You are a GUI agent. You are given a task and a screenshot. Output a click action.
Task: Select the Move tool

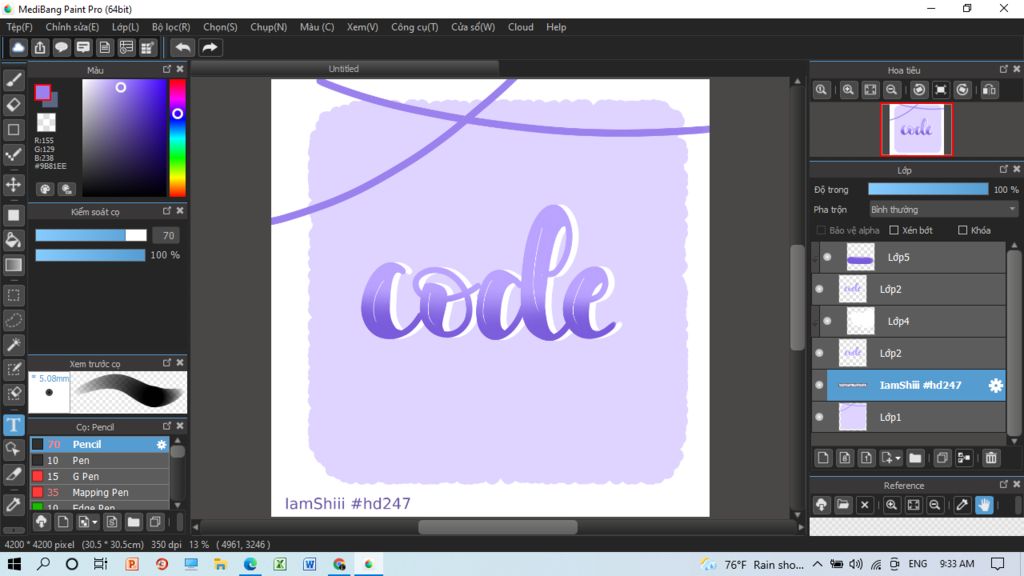[14, 185]
